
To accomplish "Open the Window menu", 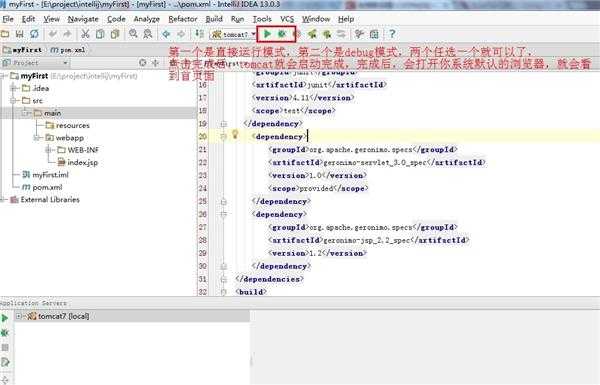I will (316, 19).
